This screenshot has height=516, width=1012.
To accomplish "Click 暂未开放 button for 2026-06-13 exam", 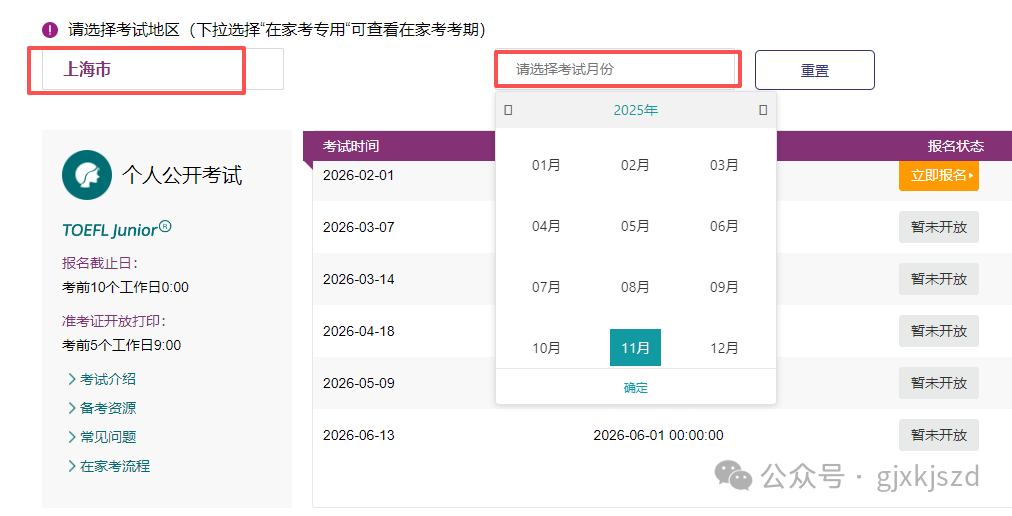I will coord(938,435).
